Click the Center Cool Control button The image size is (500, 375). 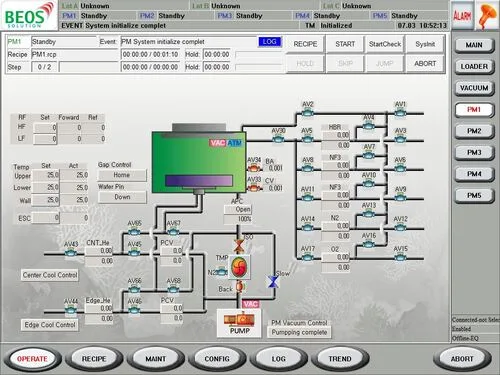click(x=50, y=275)
